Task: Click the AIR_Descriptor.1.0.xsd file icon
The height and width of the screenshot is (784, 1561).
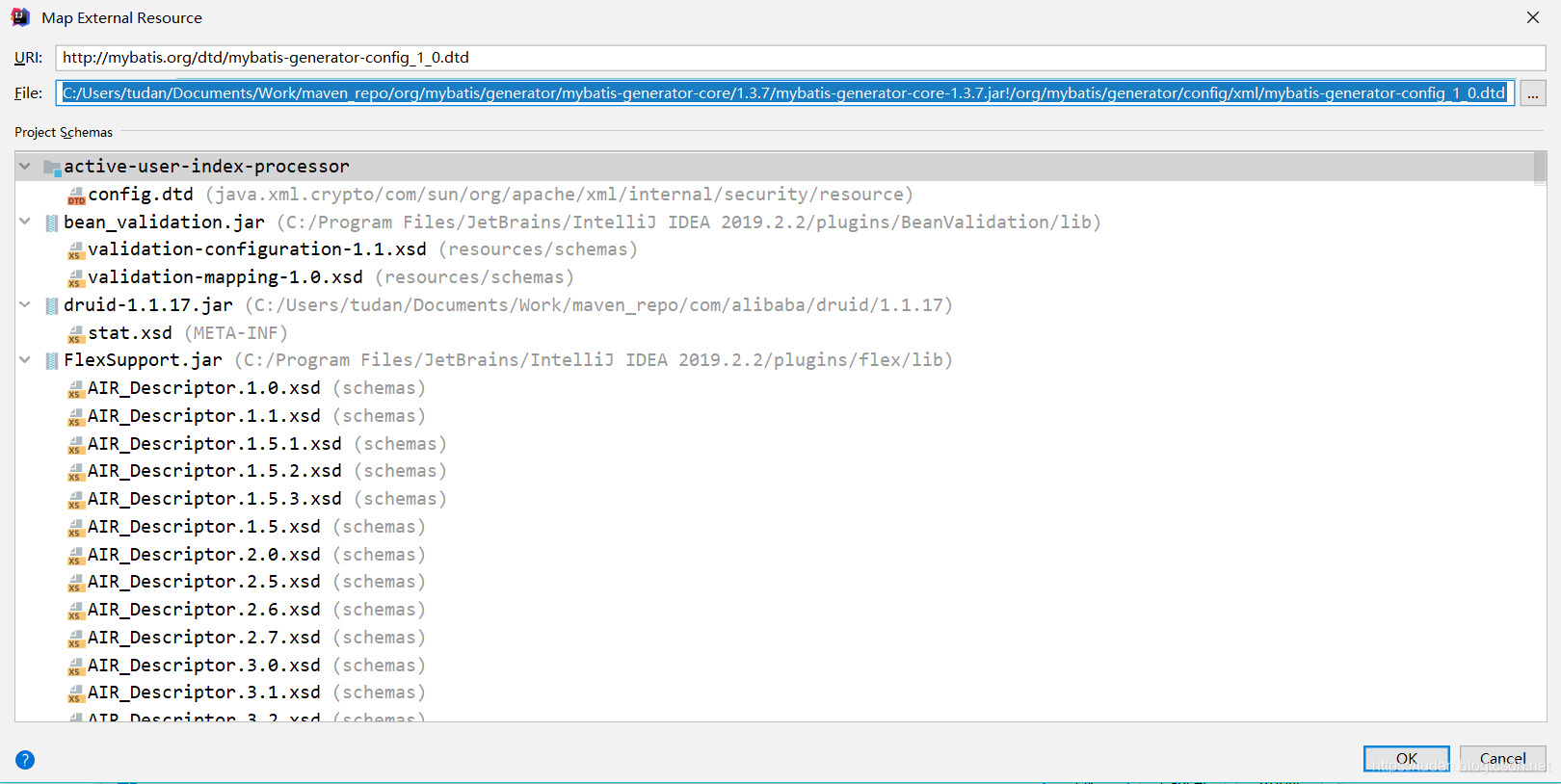Action: point(76,389)
